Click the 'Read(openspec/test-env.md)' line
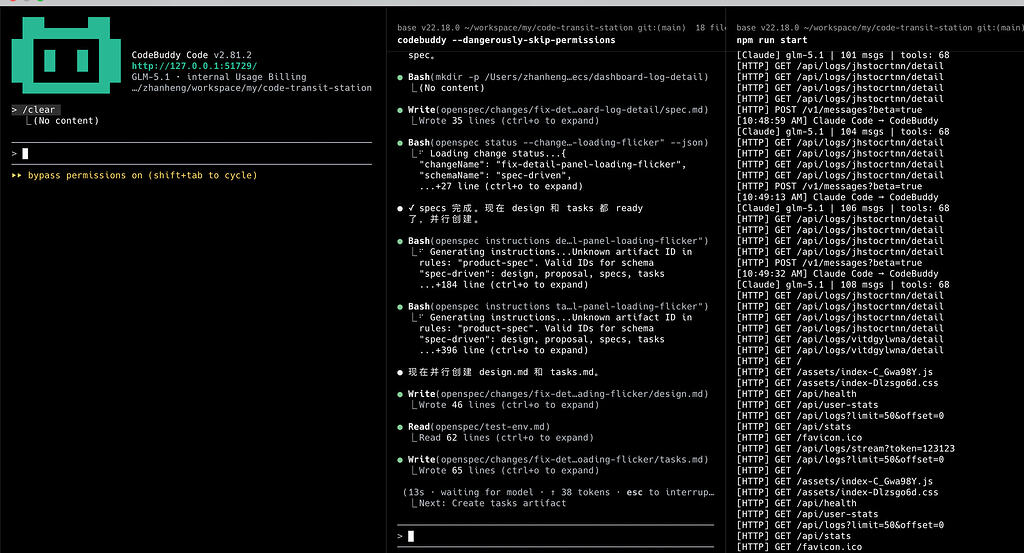This screenshot has height=553, width=1024. pos(479,427)
